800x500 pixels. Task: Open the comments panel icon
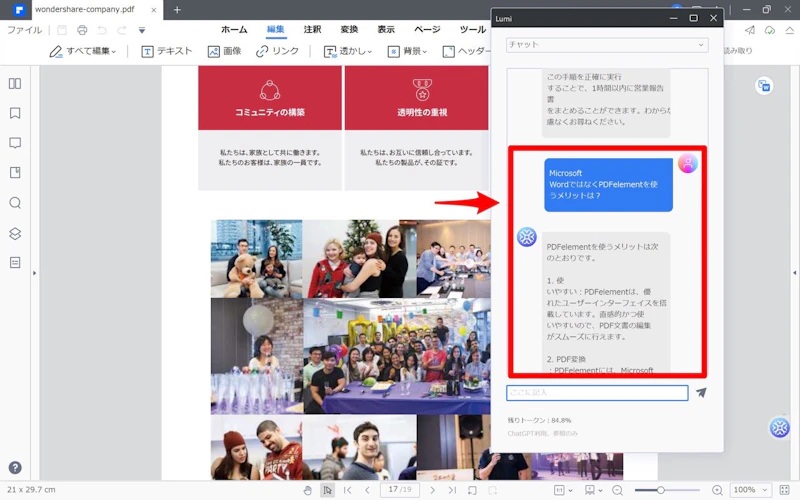(x=15, y=143)
